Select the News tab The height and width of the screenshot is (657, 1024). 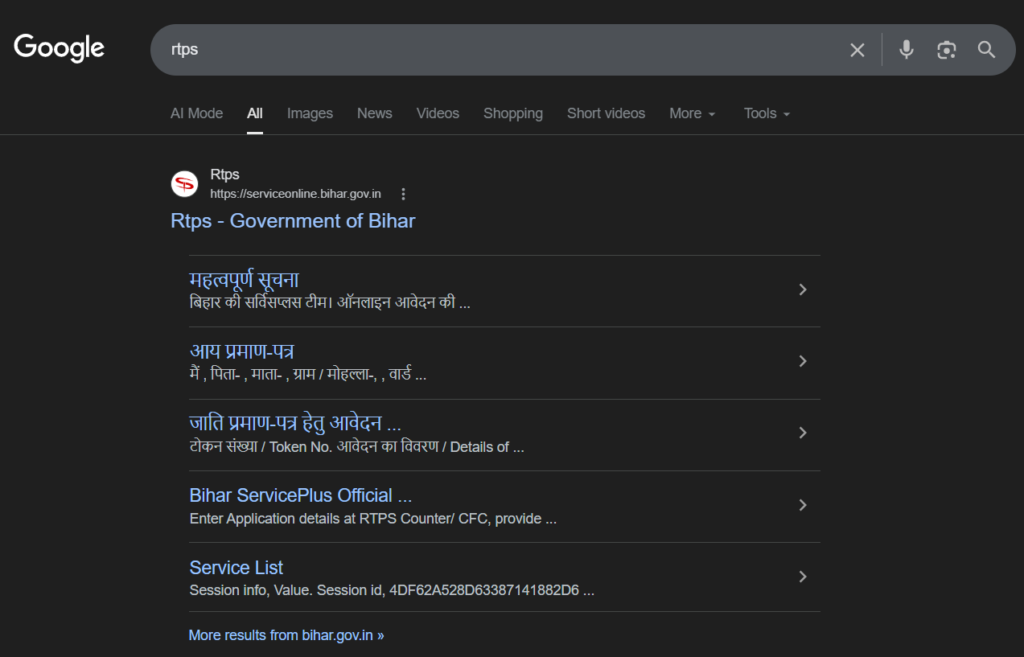(374, 114)
